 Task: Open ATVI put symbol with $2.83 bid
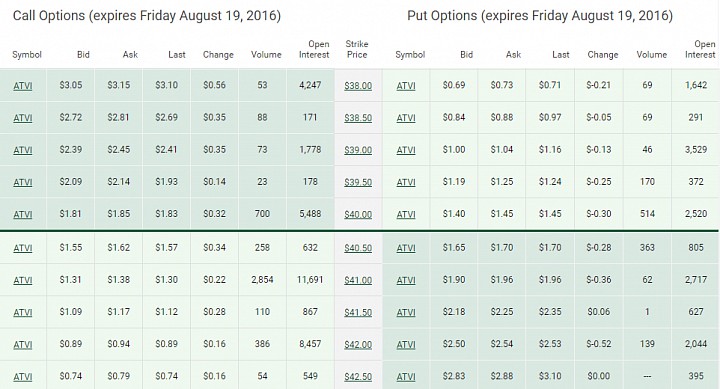(x=405, y=376)
